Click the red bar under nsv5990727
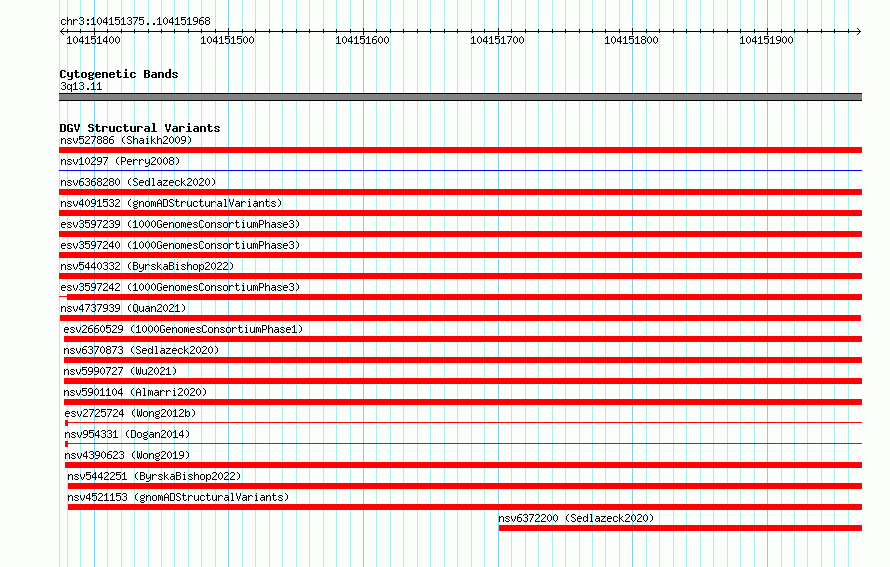890x567 pixels. point(463,381)
